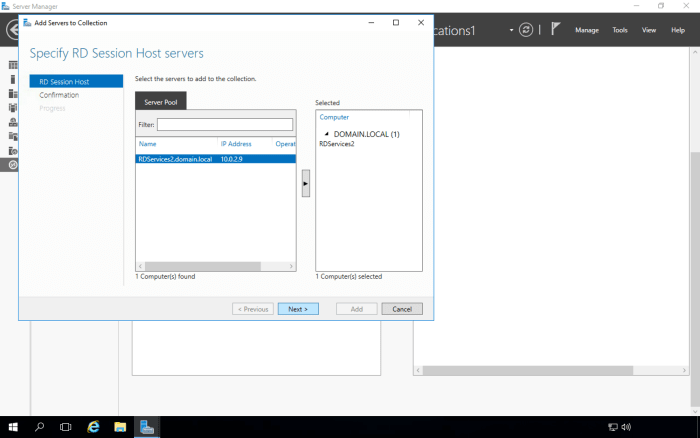Screen dimensions: 700x438
Task: Click the Next button
Action: click(298, 309)
